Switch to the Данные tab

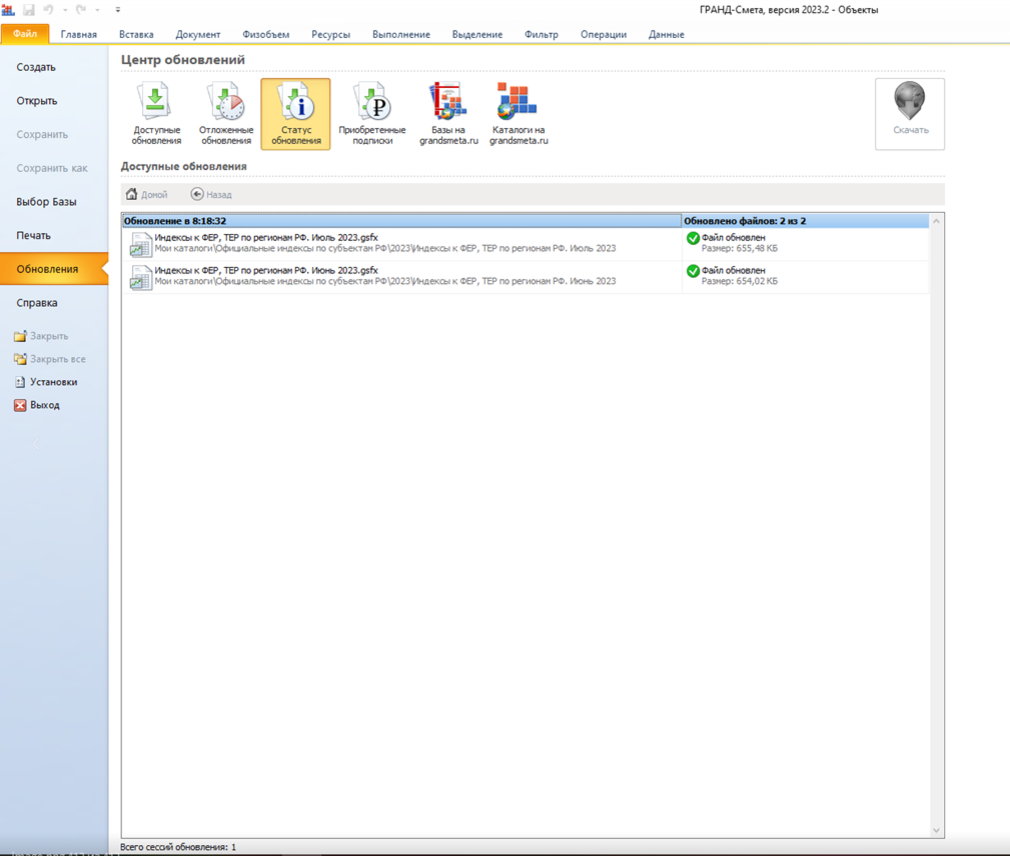click(666, 34)
